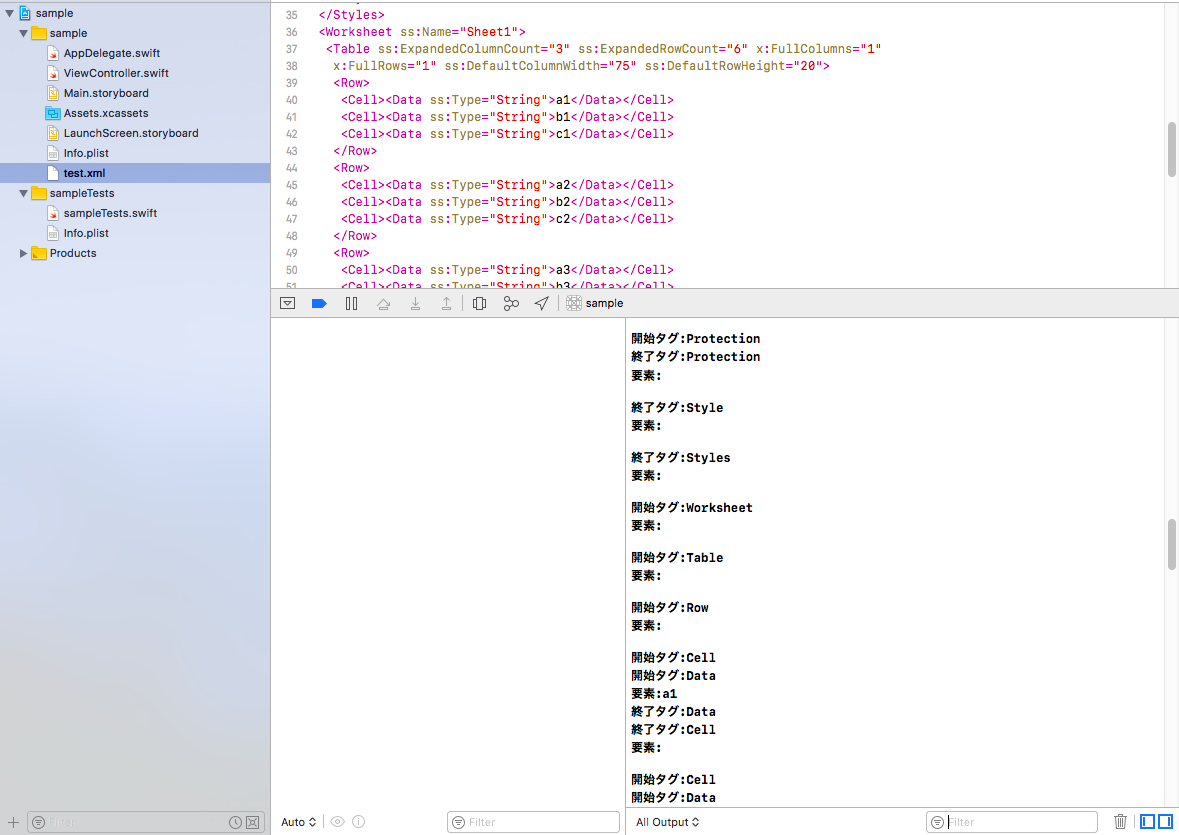Toggle the variables view pane
This screenshot has width=1179, height=835.
pos(1146,821)
